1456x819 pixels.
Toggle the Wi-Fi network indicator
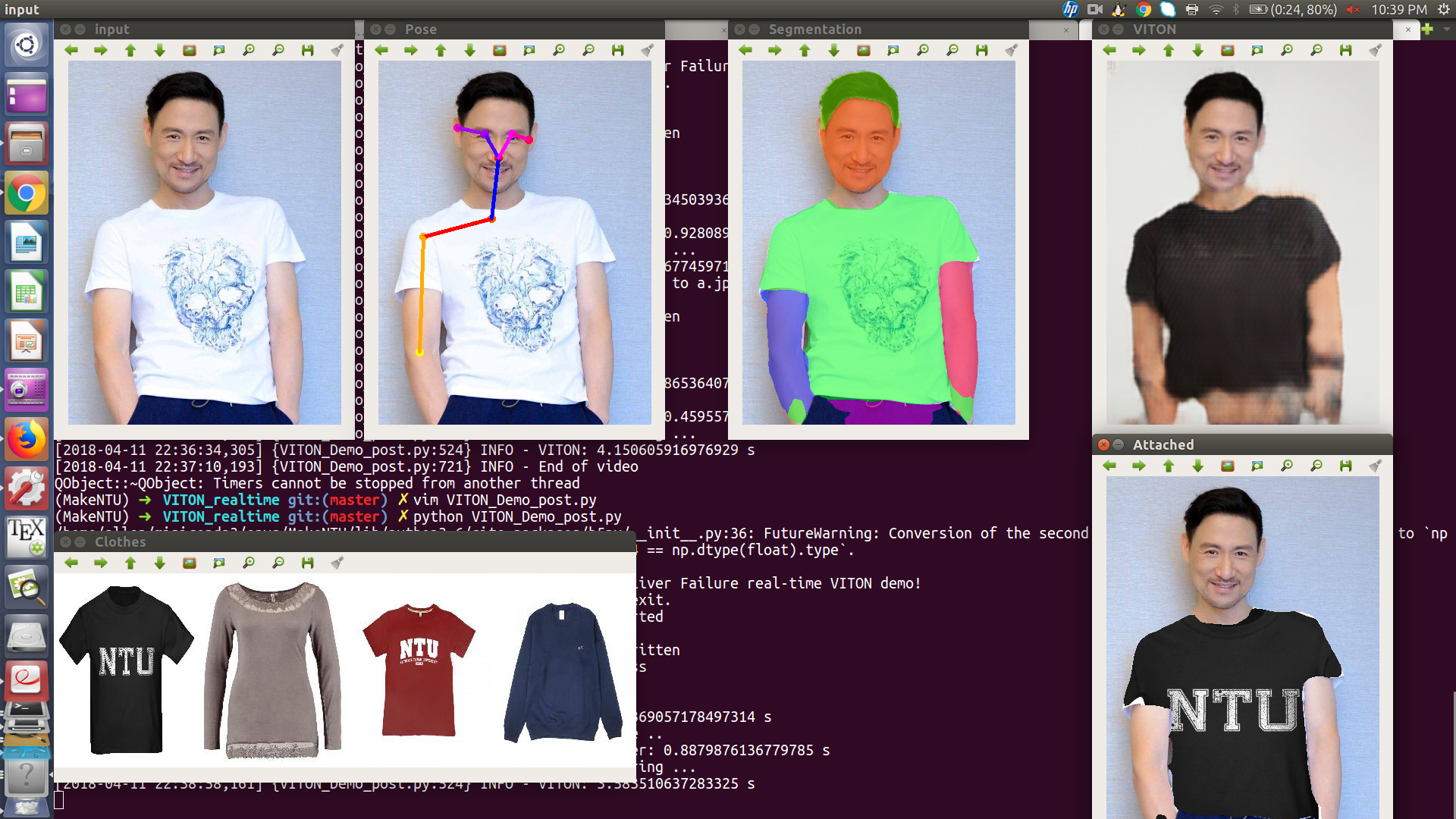pyautogui.click(x=1216, y=9)
